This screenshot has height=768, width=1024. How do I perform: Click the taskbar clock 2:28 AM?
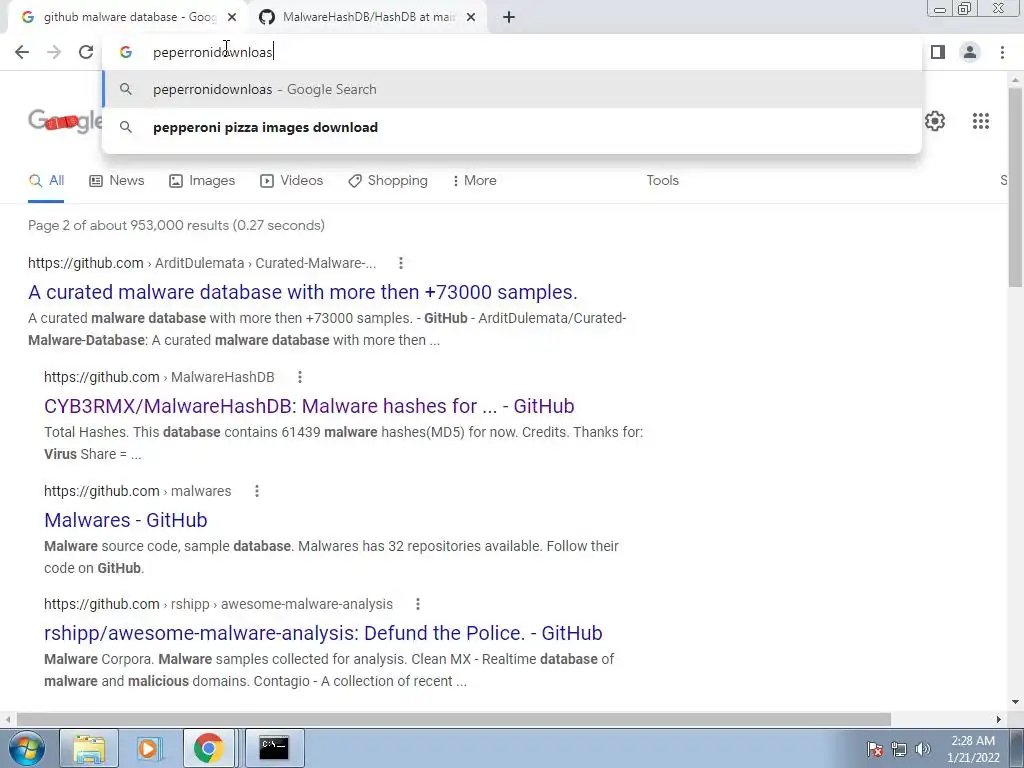(x=973, y=741)
